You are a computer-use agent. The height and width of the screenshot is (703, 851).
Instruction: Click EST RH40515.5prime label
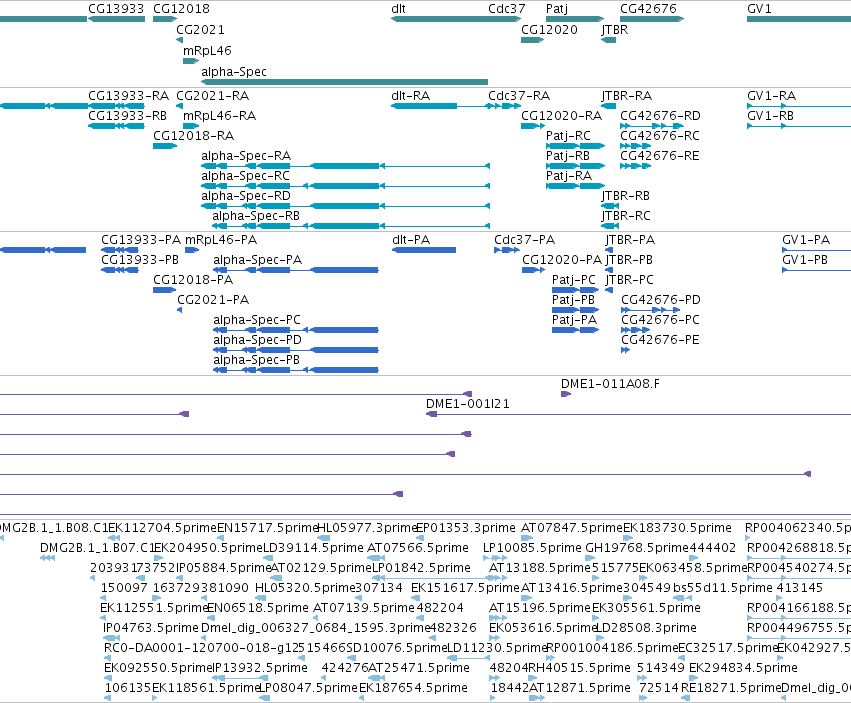[x=579, y=668]
